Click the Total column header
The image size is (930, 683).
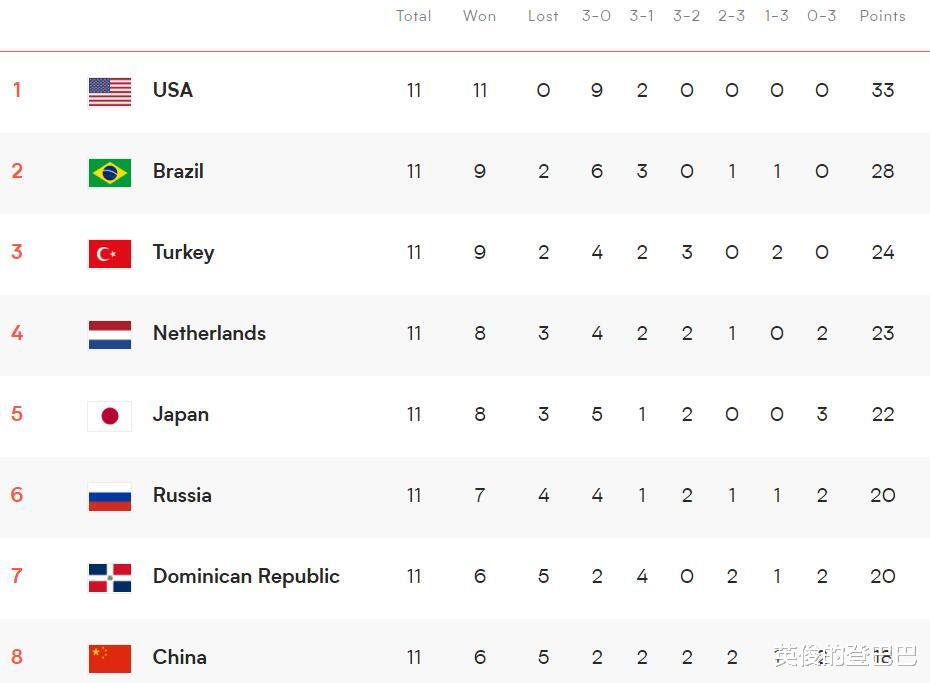point(413,16)
